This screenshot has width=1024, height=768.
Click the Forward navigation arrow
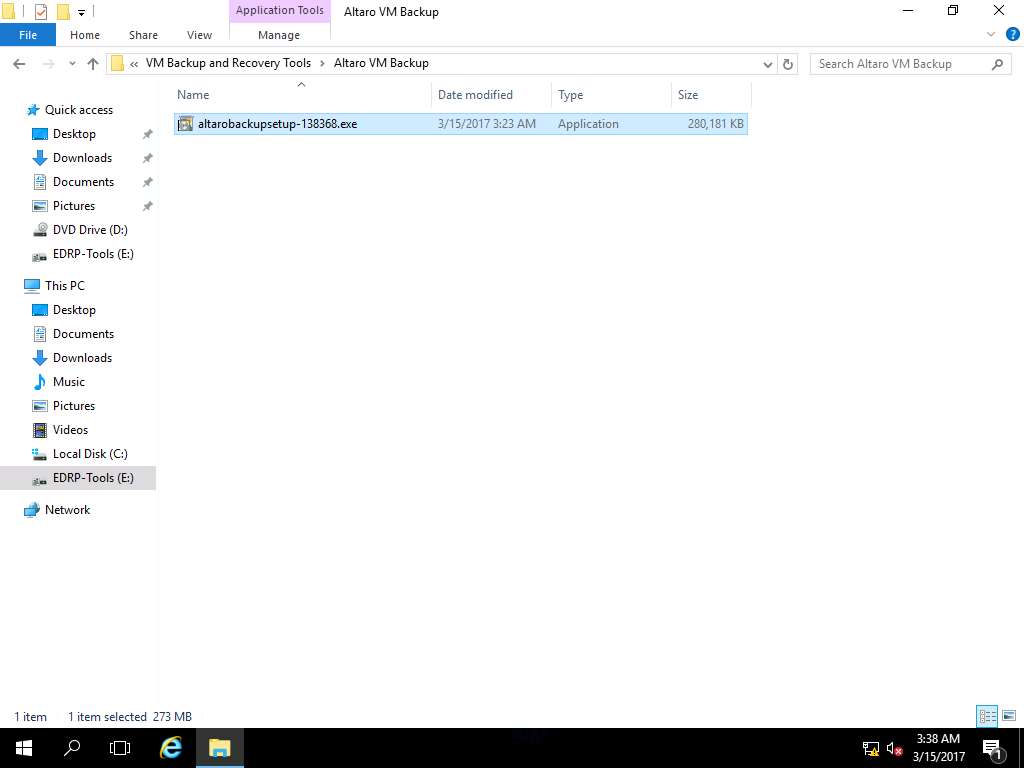click(x=48, y=64)
